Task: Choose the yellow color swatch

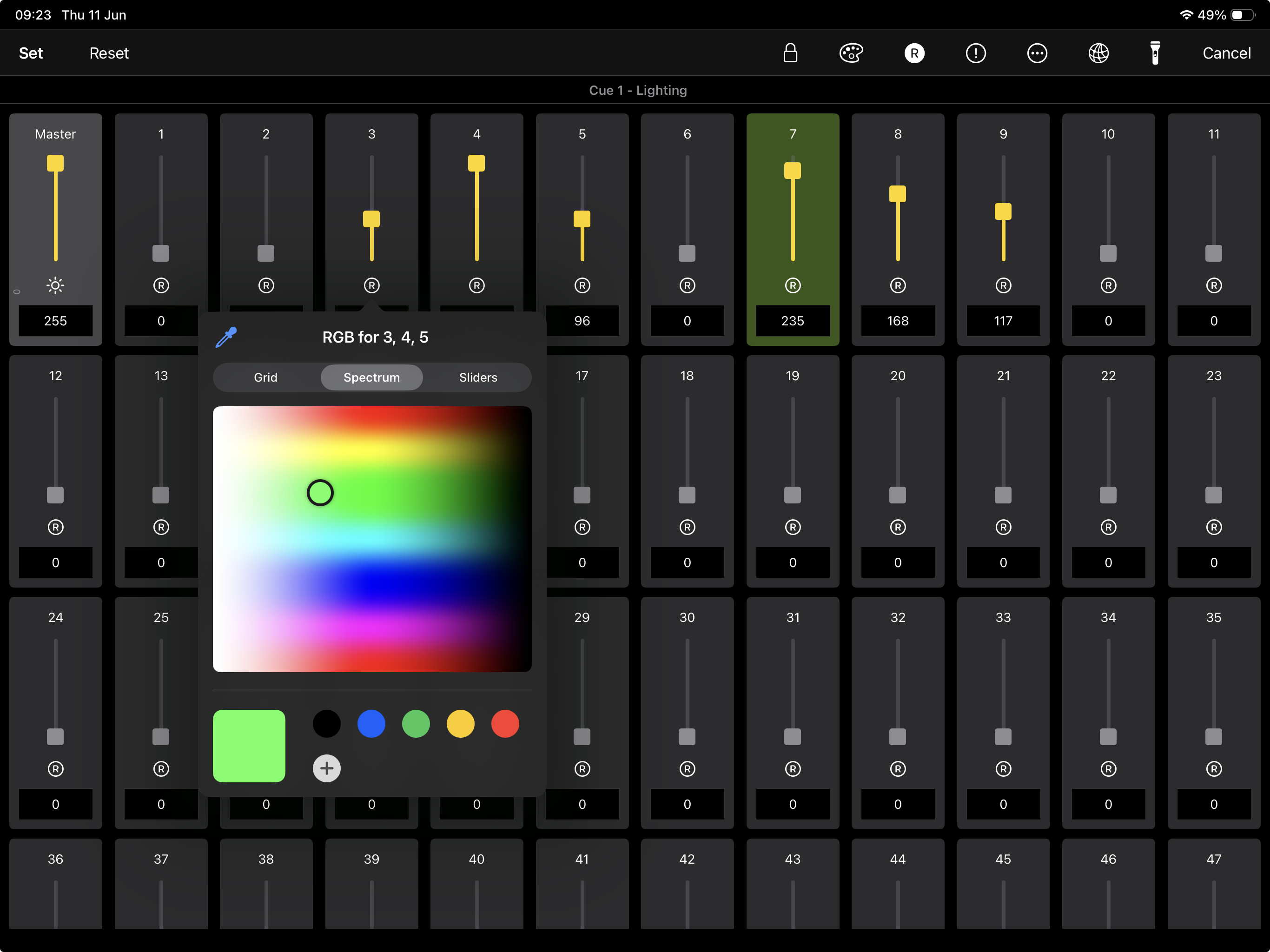Action: (461, 723)
